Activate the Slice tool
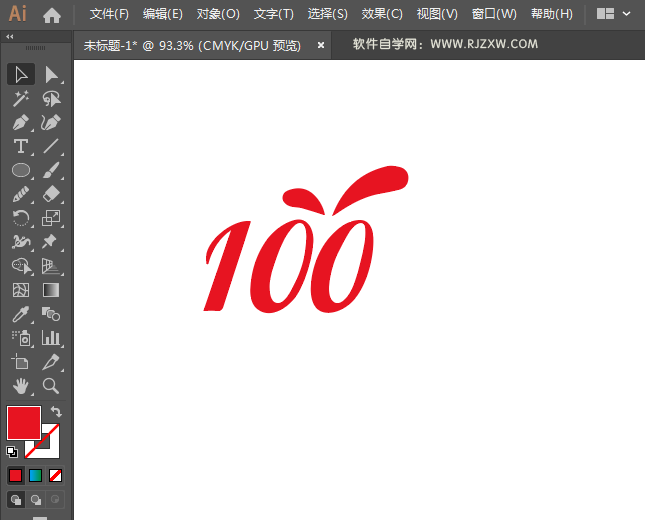 pyautogui.click(x=51, y=362)
